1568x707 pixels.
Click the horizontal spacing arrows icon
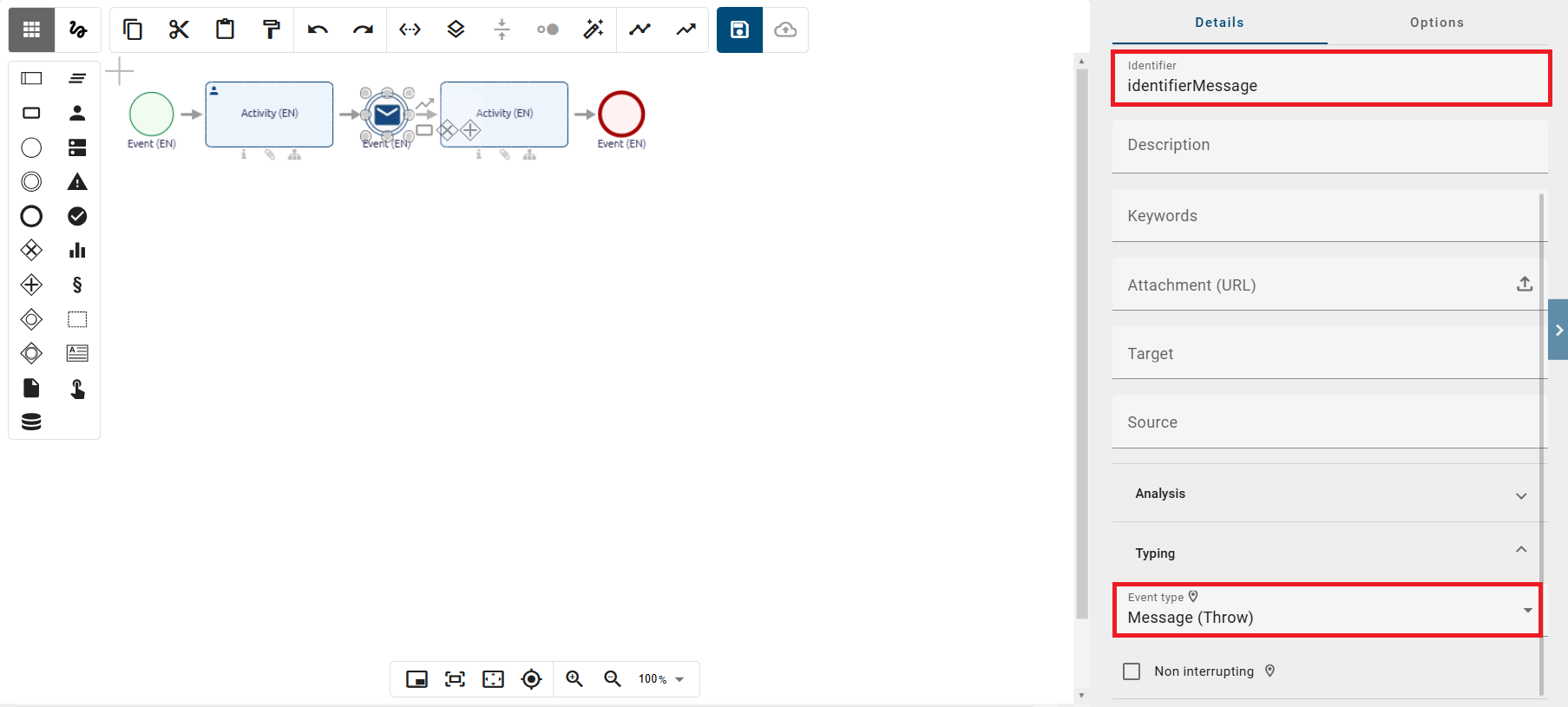click(x=410, y=29)
